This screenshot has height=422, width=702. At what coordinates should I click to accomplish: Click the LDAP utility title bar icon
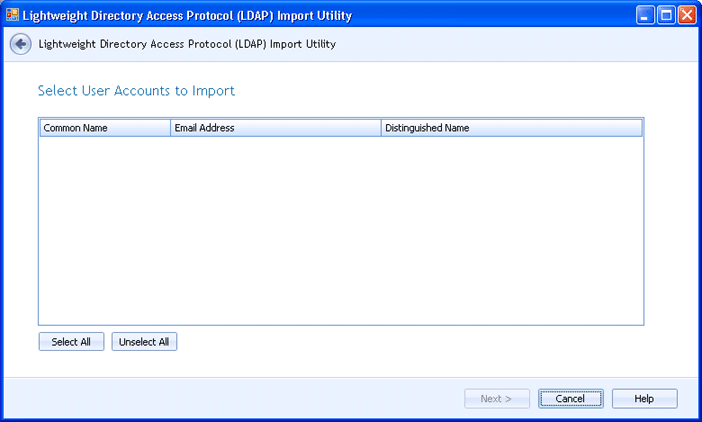(13, 15)
